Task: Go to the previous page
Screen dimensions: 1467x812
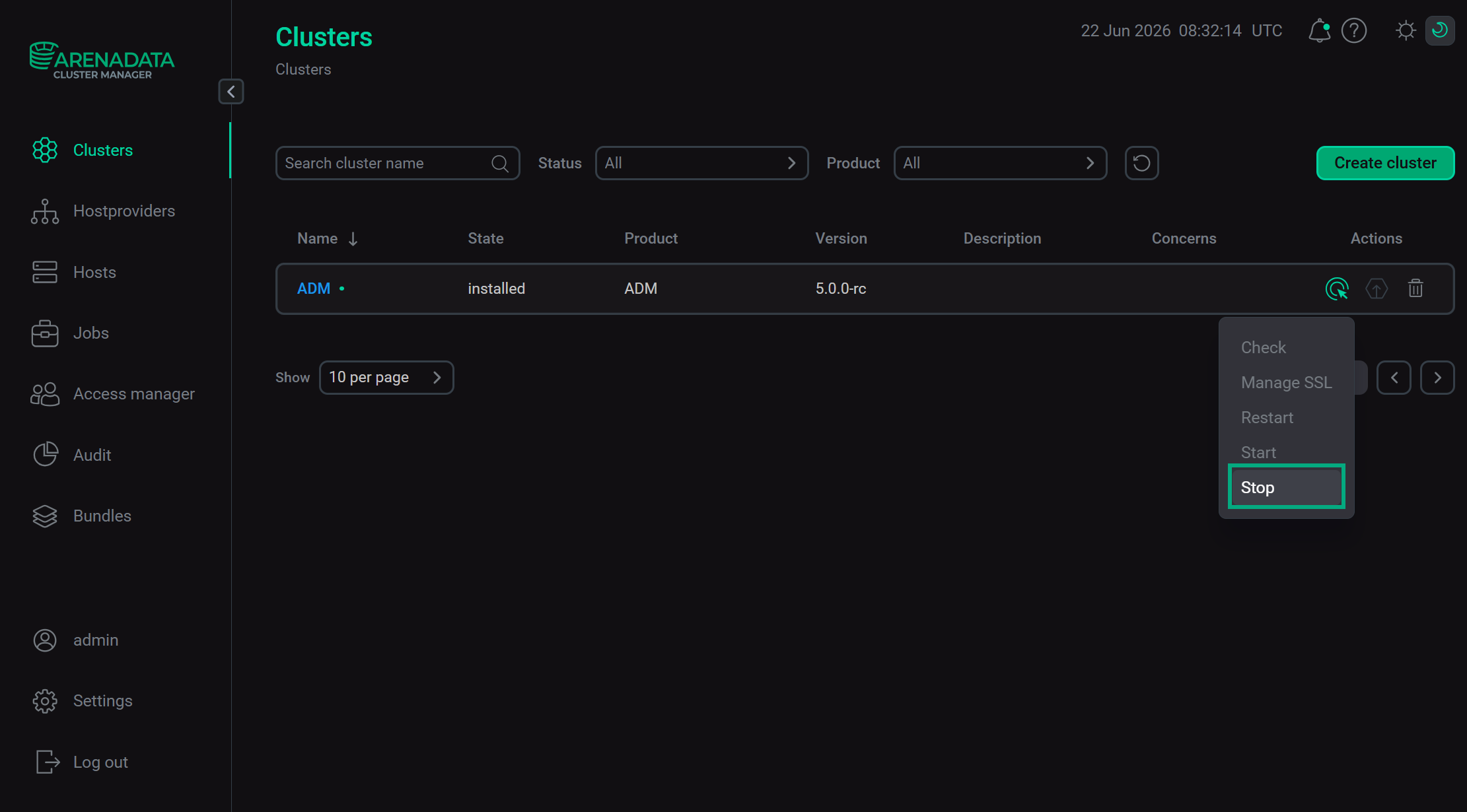Action: click(x=1394, y=378)
